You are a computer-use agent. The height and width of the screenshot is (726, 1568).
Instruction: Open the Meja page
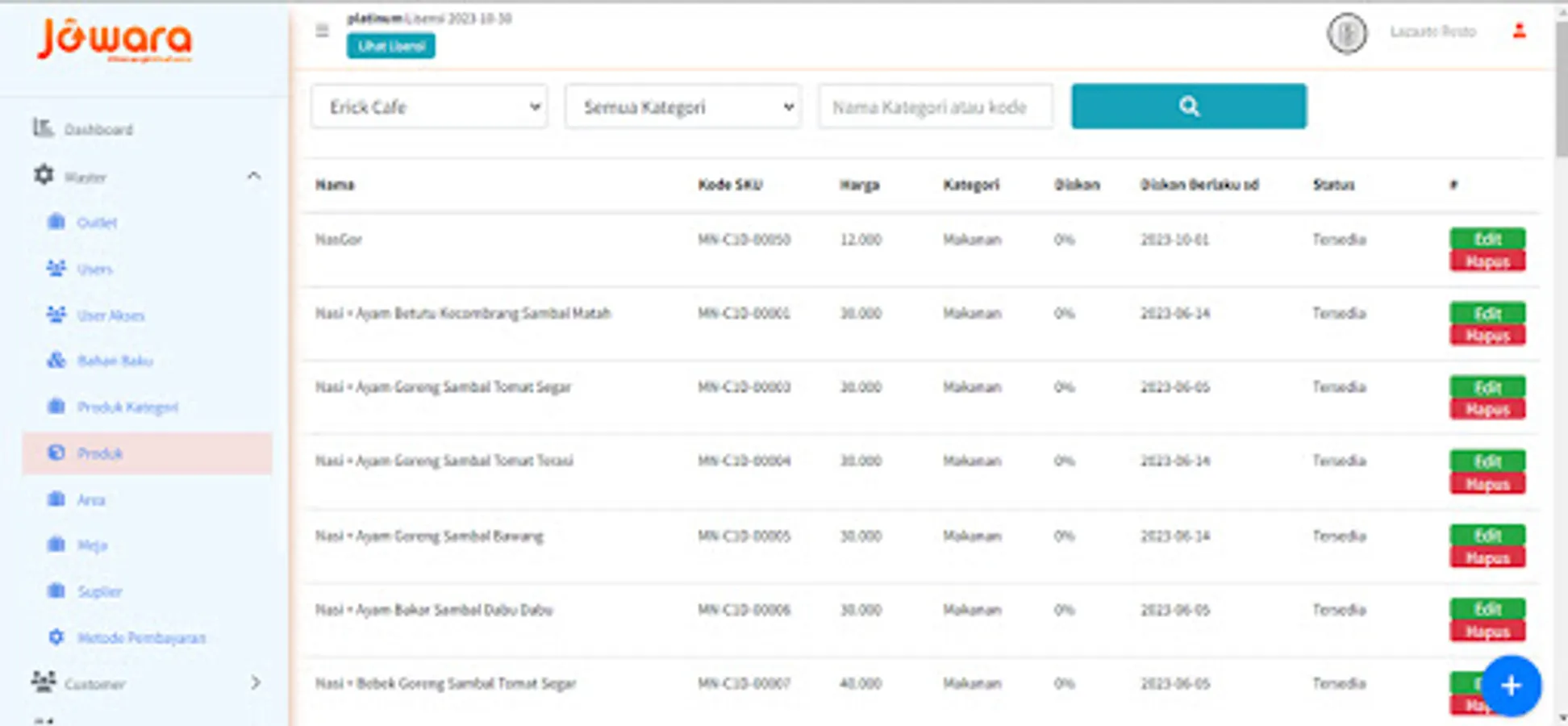92,545
